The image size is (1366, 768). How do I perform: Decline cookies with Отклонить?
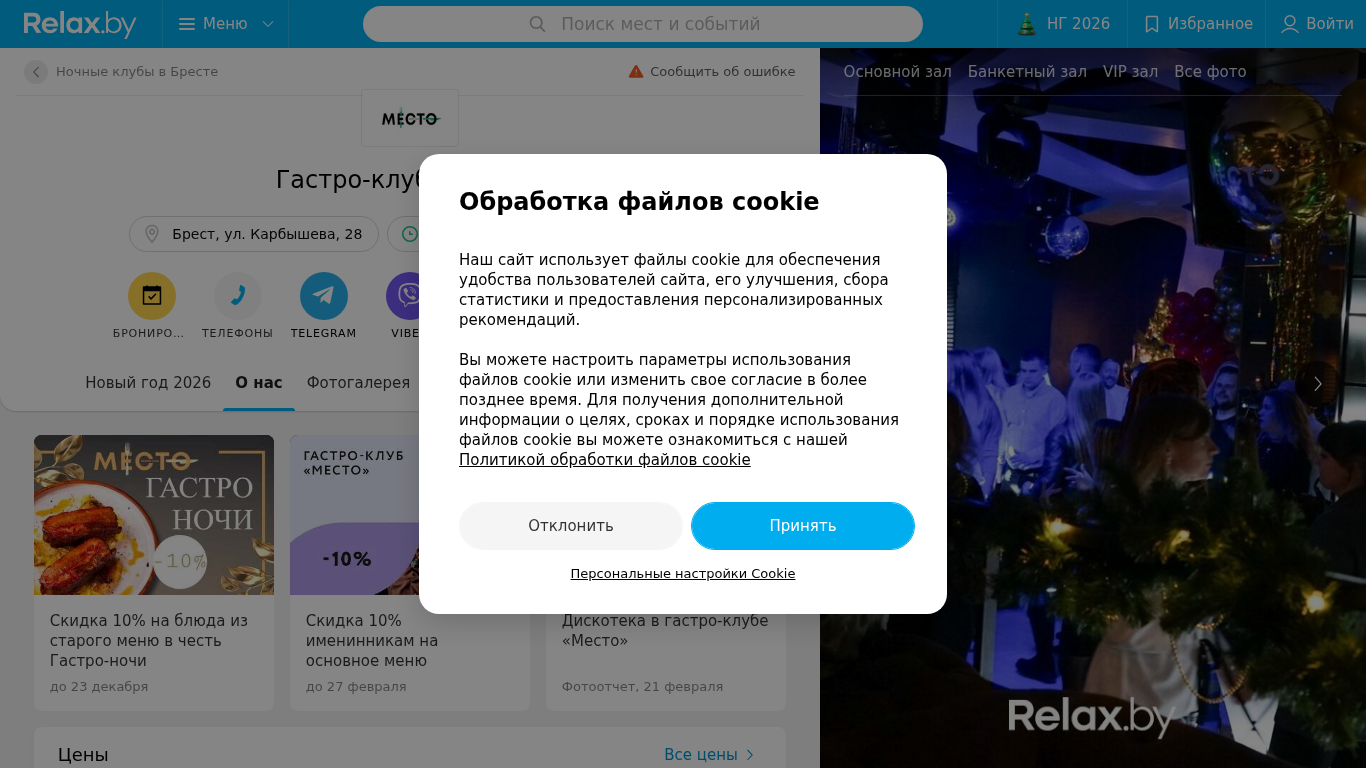pos(571,526)
